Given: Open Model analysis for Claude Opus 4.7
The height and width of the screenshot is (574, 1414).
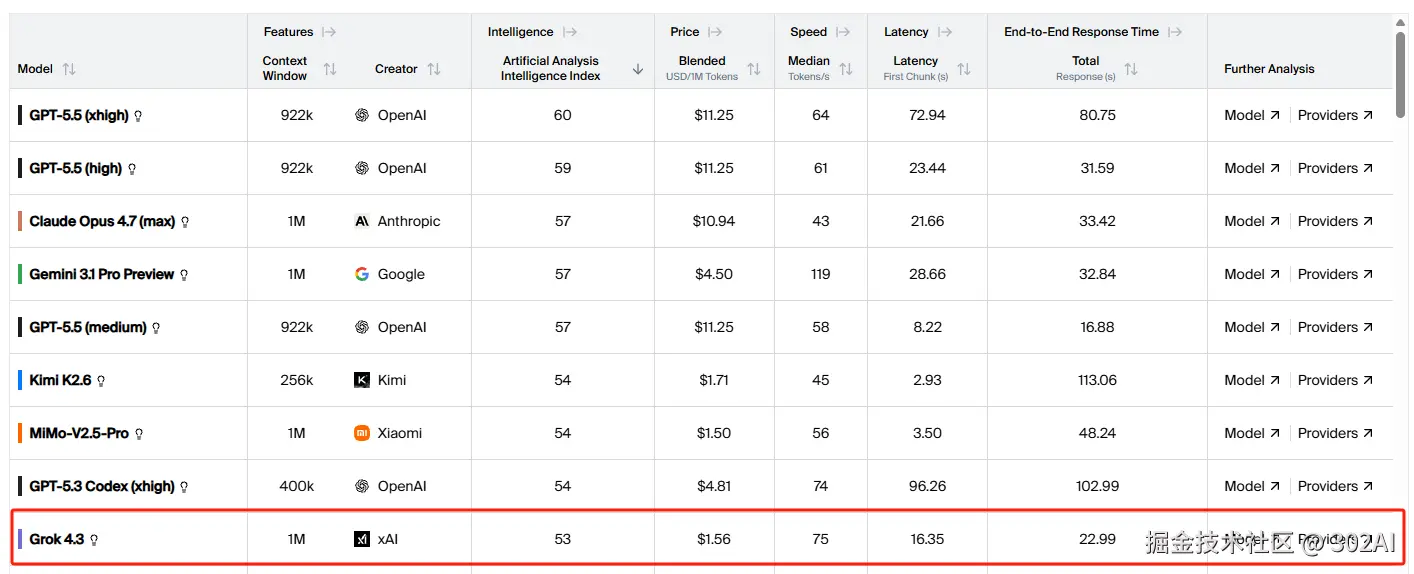Looking at the screenshot, I should click(x=1252, y=221).
